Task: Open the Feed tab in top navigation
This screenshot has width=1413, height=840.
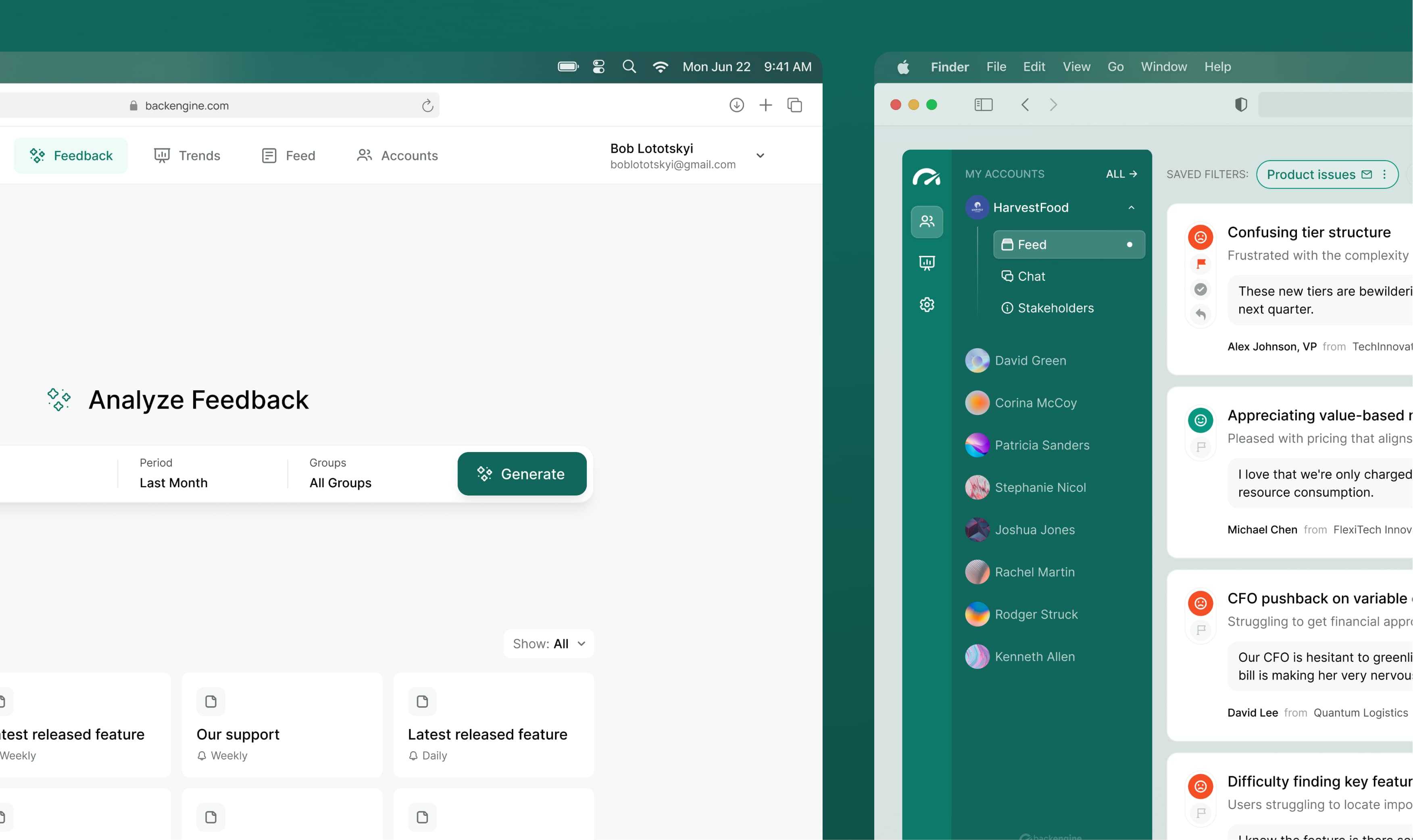Action: pos(288,156)
